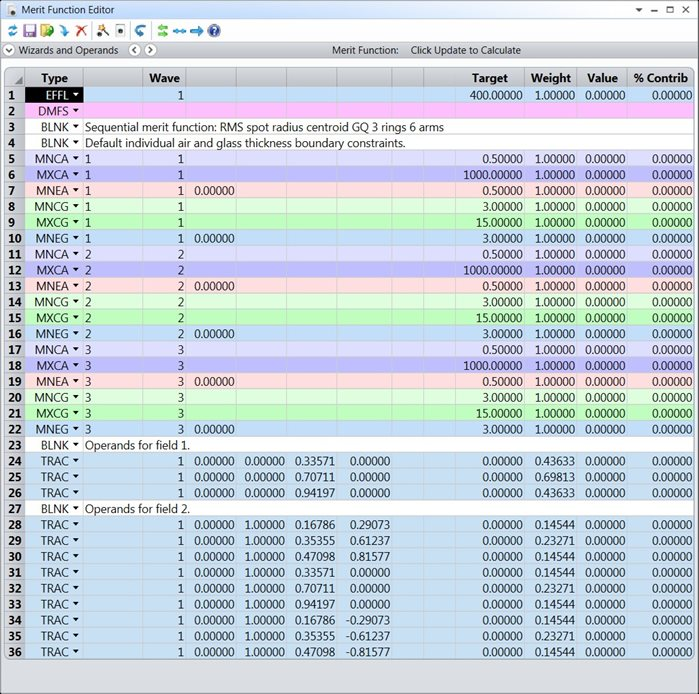Click the Update merit function refresh icon
The width and height of the screenshot is (699, 694).
12,31
